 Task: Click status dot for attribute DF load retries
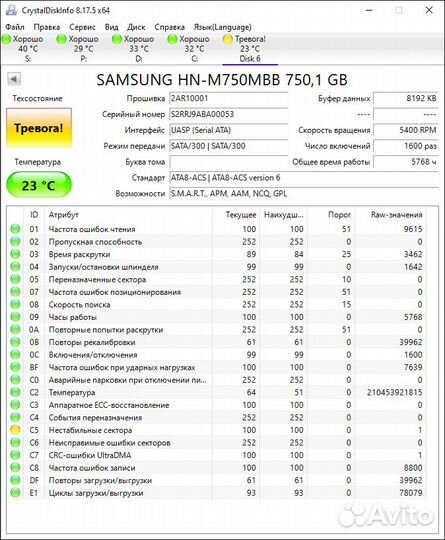click(x=15, y=480)
